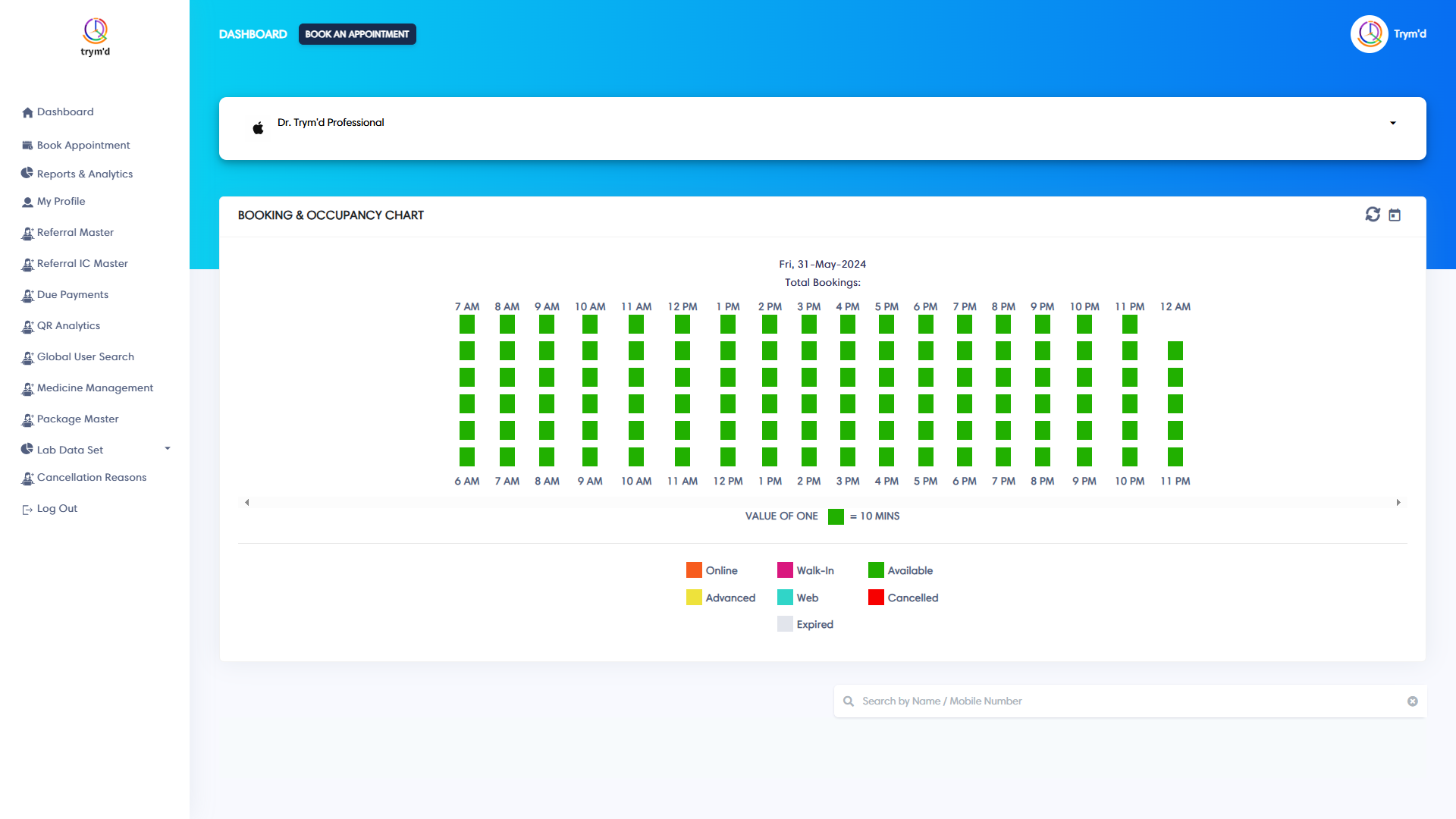Expand the Dr. Trym'd Professional dropdown
This screenshot has width=1456, height=819.
tap(1393, 123)
